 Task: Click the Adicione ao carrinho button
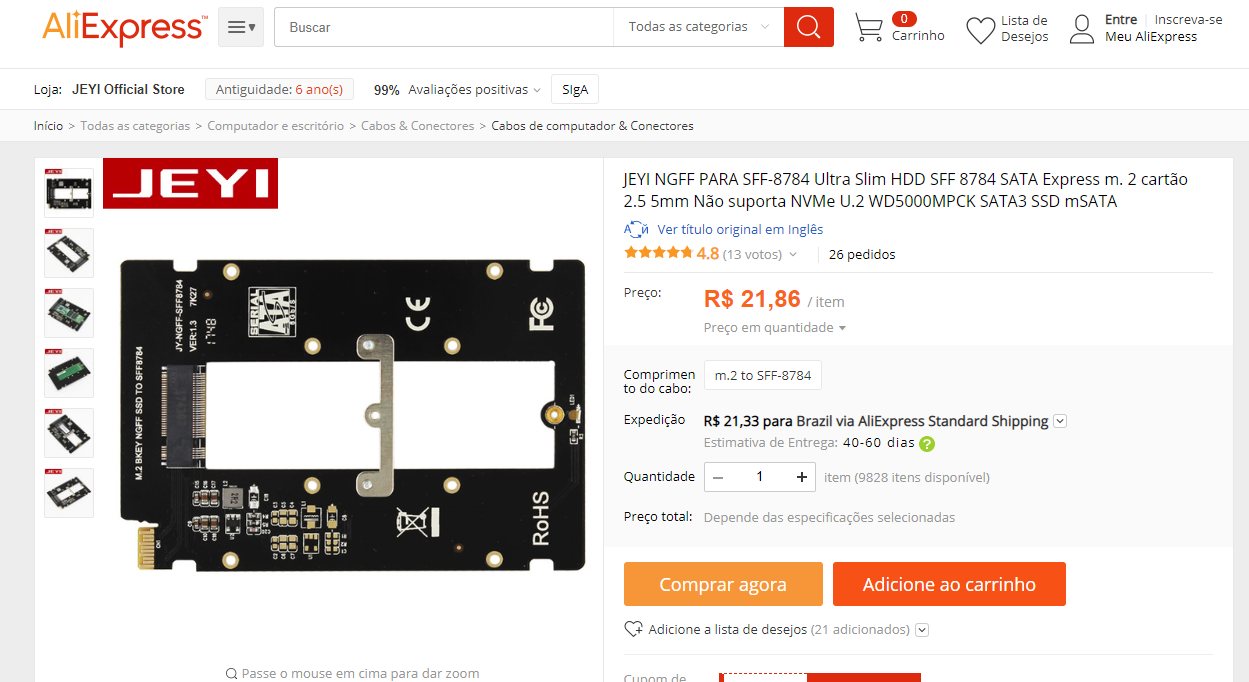tap(949, 584)
